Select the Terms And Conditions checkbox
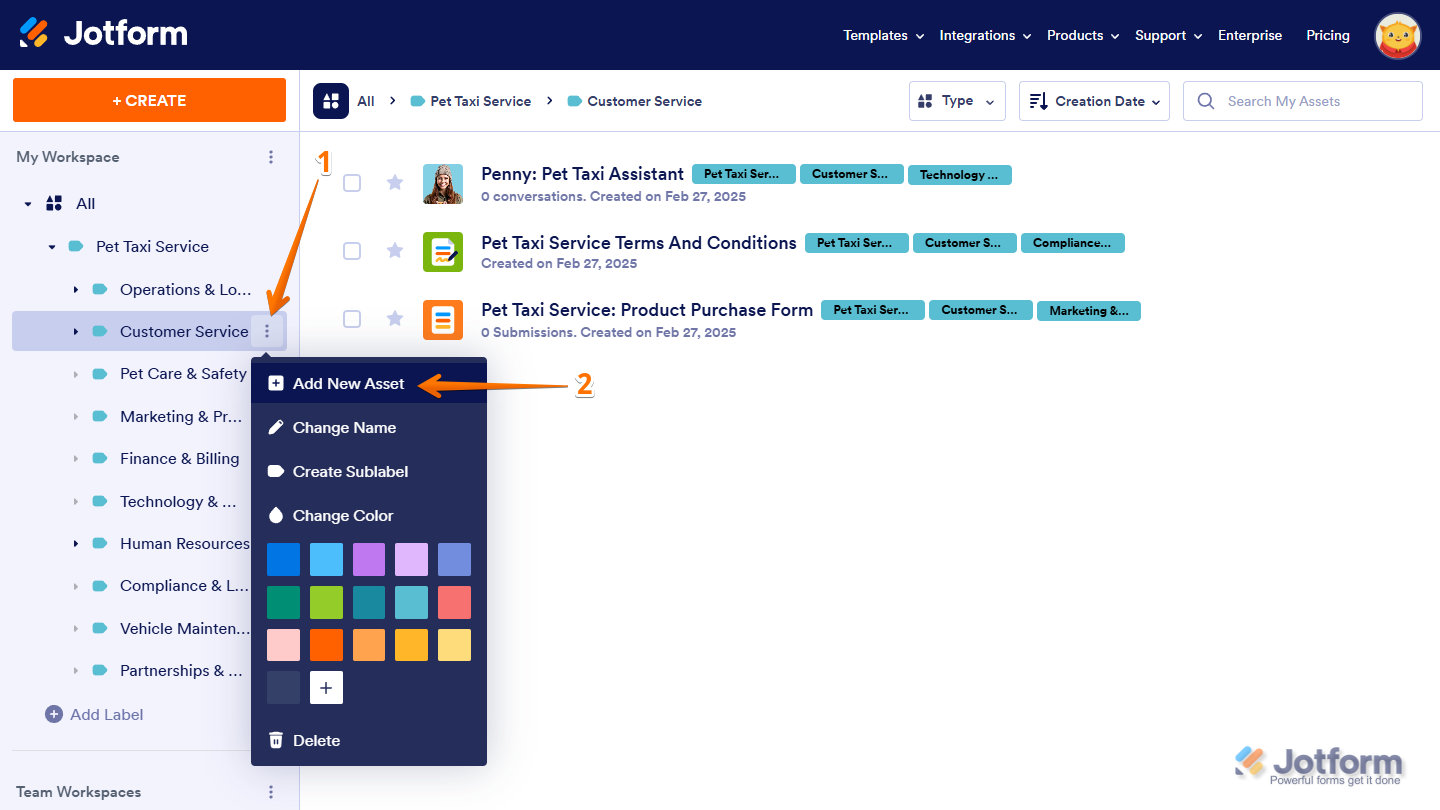Image resolution: width=1440 pixels, height=810 pixels. click(x=352, y=250)
